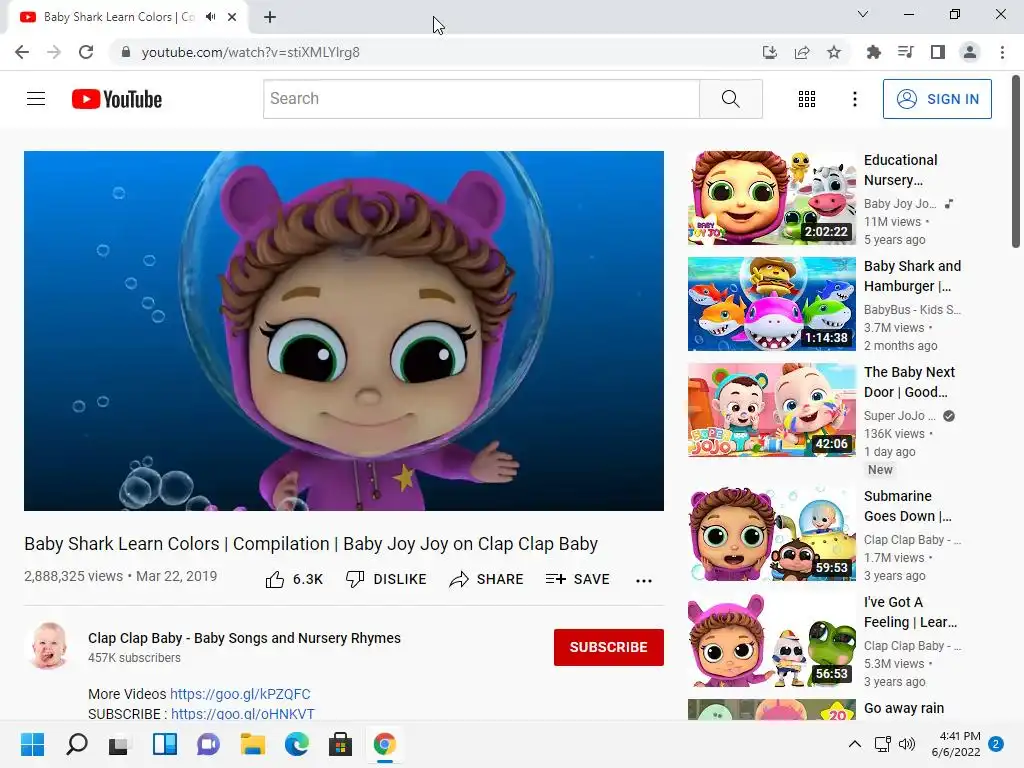The width and height of the screenshot is (1024, 768).
Task: Toggle Chrome side panel icon
Action: tap(938, 52)
